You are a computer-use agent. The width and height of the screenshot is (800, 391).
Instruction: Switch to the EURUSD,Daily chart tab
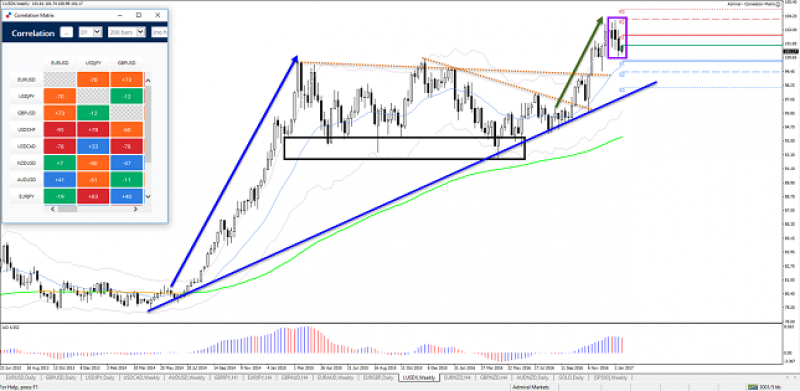20,378
